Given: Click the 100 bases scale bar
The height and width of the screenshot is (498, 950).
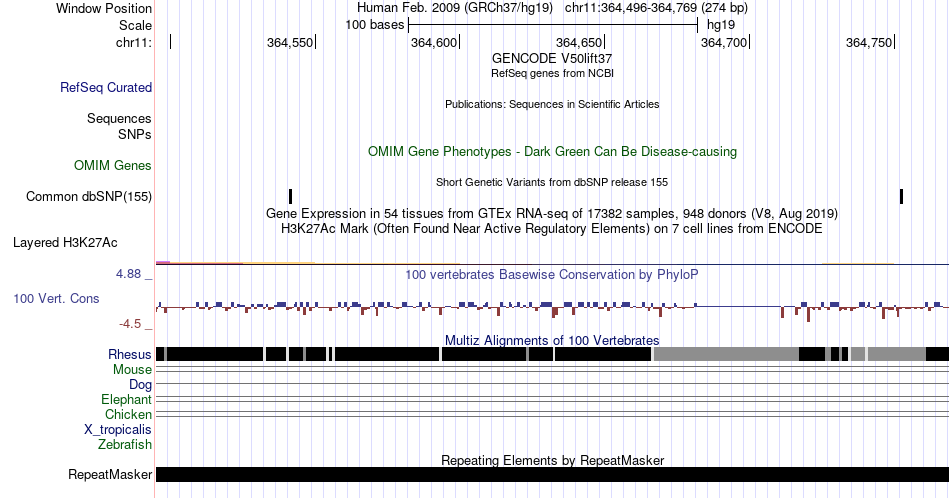Looking at the screenshot, I should 553,25.
